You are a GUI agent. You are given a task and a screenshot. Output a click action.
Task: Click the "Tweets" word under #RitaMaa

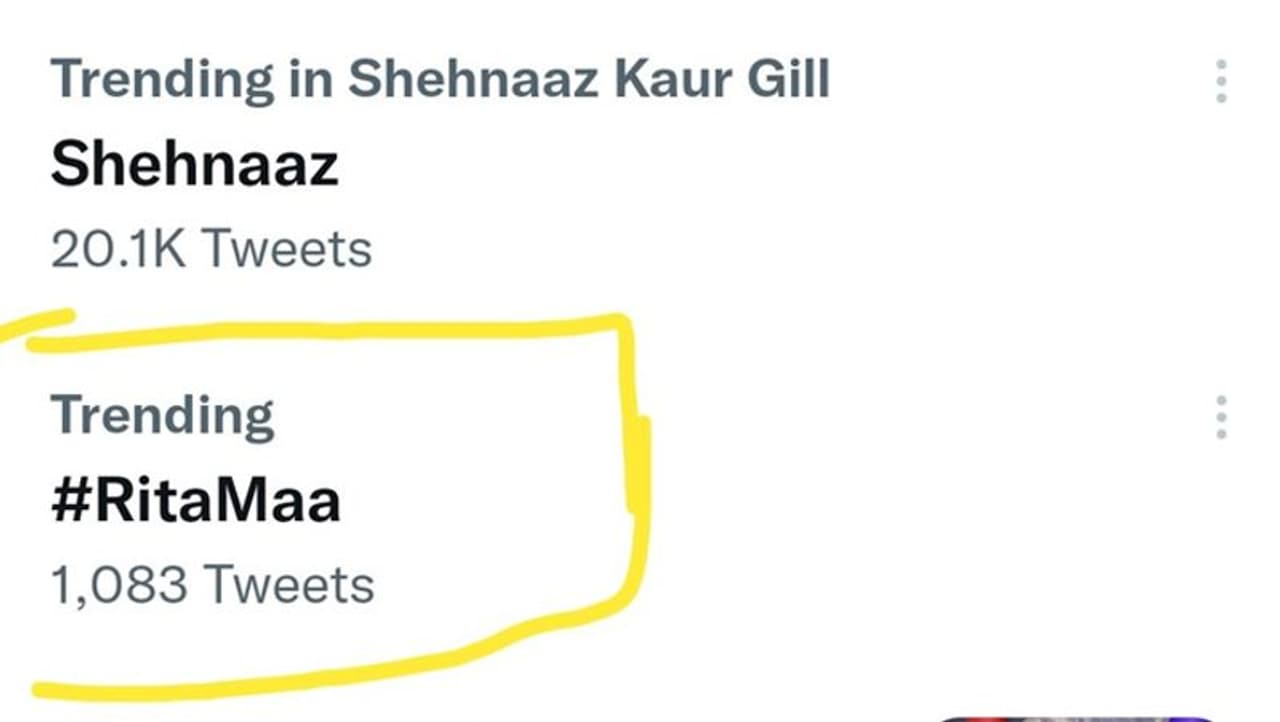pyautogui.click(x=289, y=584)
